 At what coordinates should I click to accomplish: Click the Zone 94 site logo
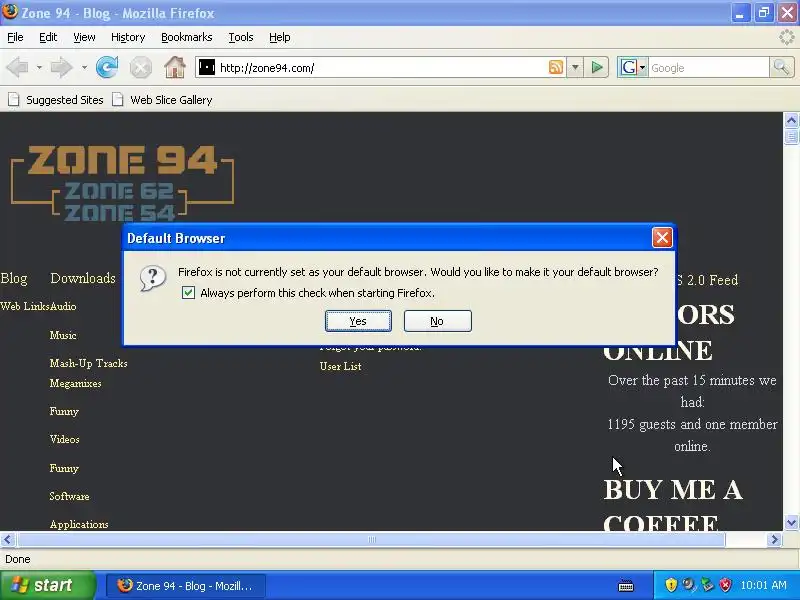pos(122,183)
